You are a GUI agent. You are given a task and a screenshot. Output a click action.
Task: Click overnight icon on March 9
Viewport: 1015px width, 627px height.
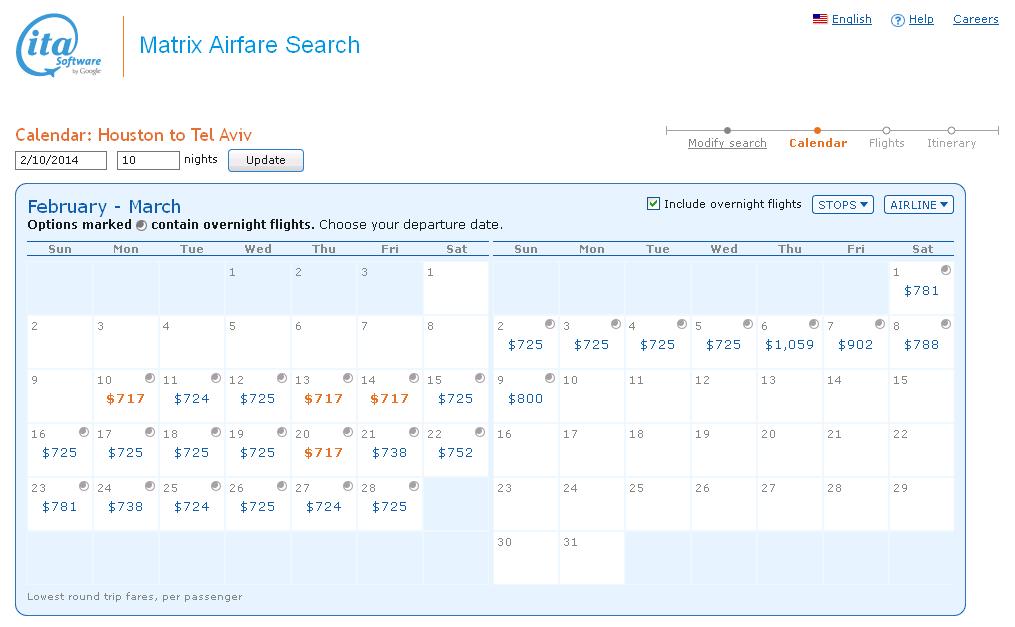(x=550, y=378)
